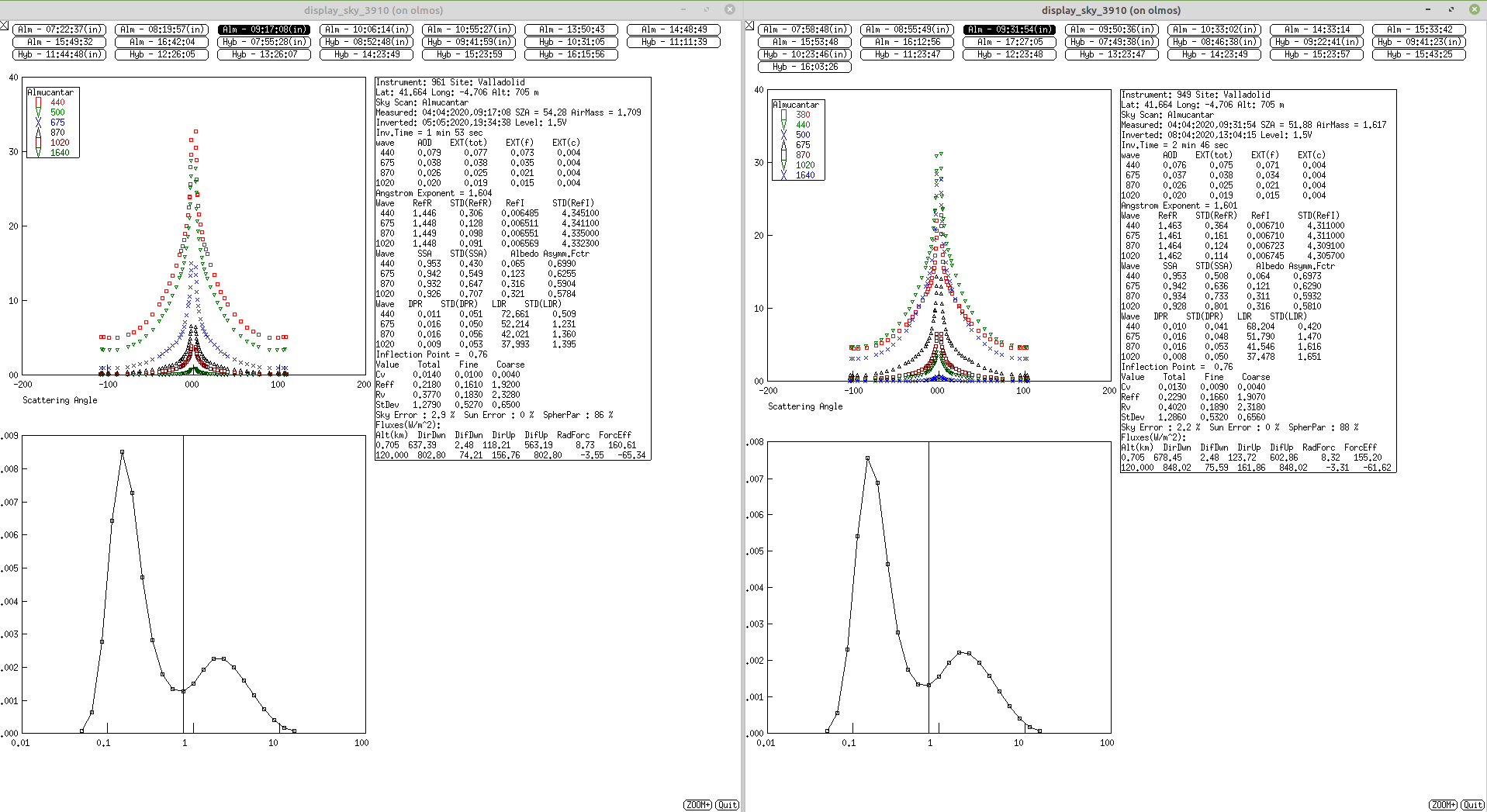Screen dimensions: 1487x812
Task: Show Alm - 14:48:49 scan
Action: (674, 29)
